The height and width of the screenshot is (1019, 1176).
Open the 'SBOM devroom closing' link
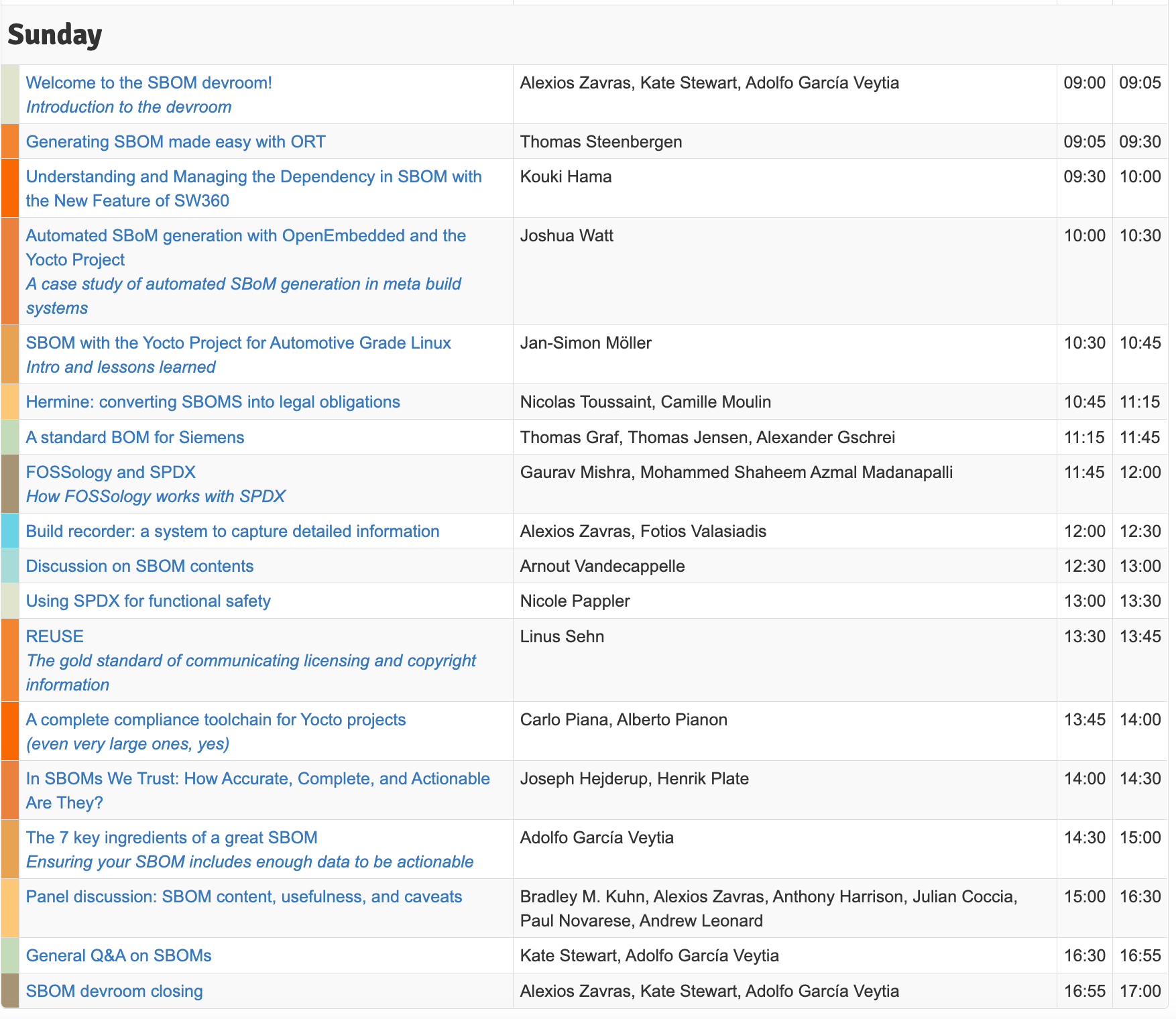[x=114, y=991]
